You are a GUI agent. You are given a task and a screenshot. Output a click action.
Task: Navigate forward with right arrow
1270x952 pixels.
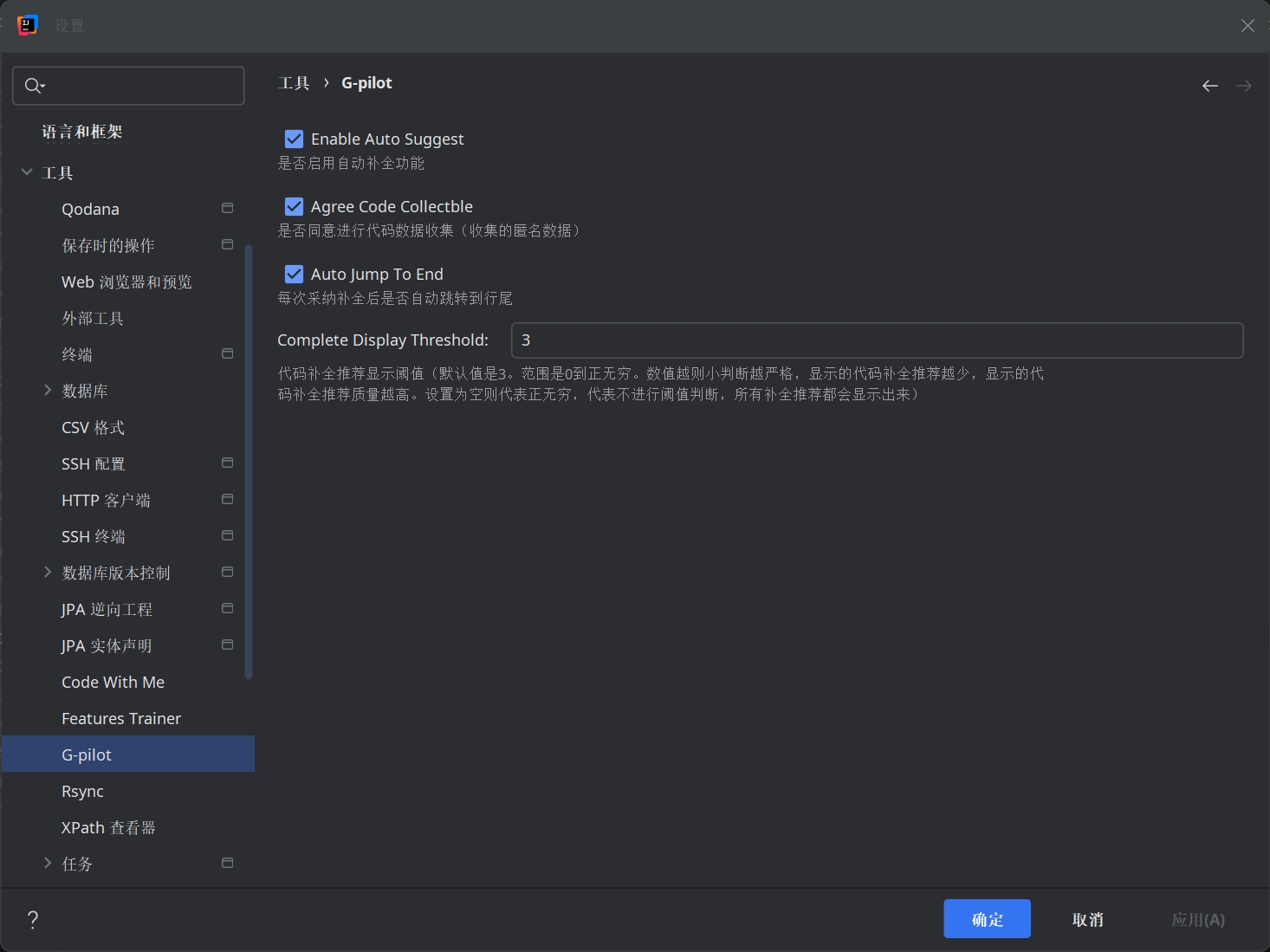click(1244, 86)
